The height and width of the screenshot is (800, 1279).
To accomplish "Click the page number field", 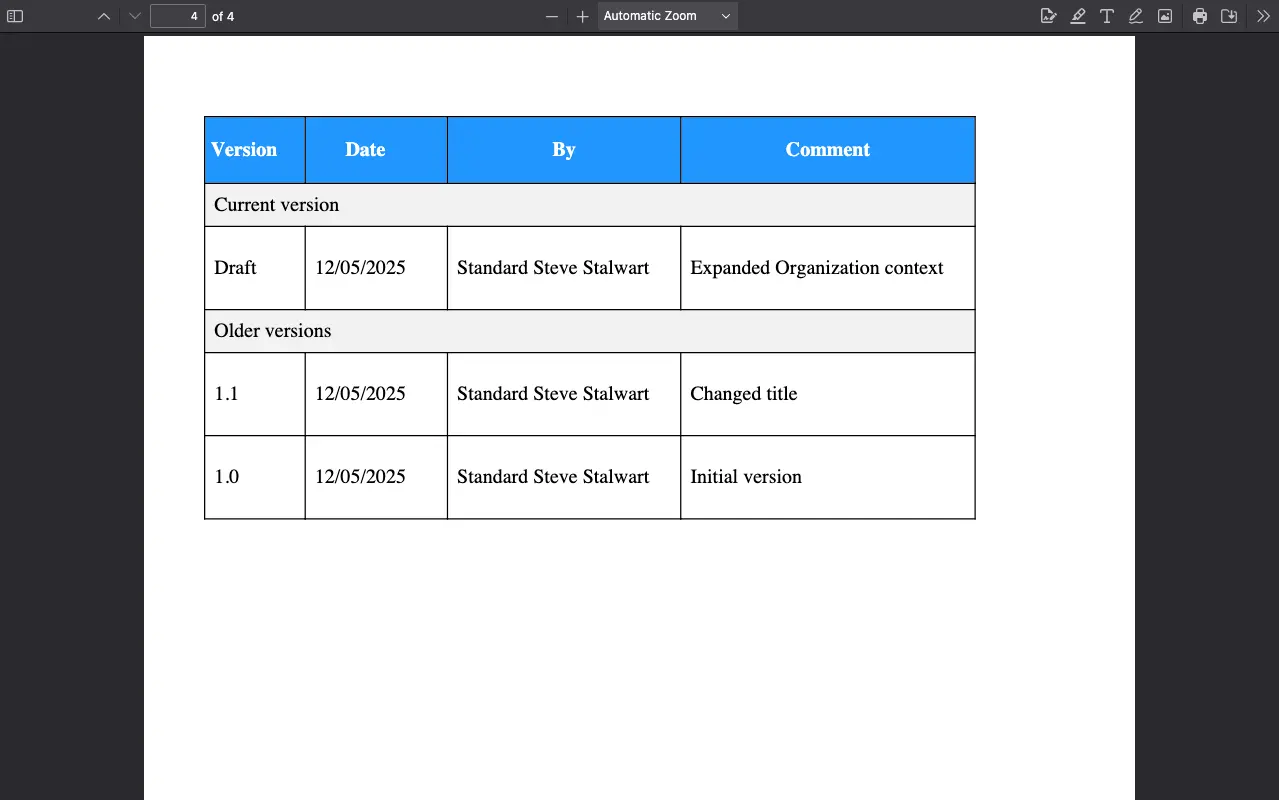I will (x=178, y=16).
